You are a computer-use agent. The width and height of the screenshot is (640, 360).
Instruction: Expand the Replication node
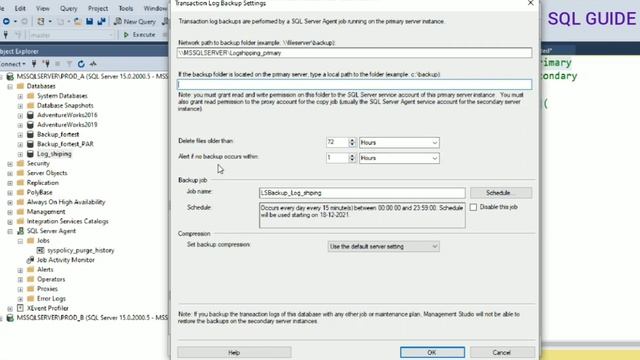click(x=10, y=183)
